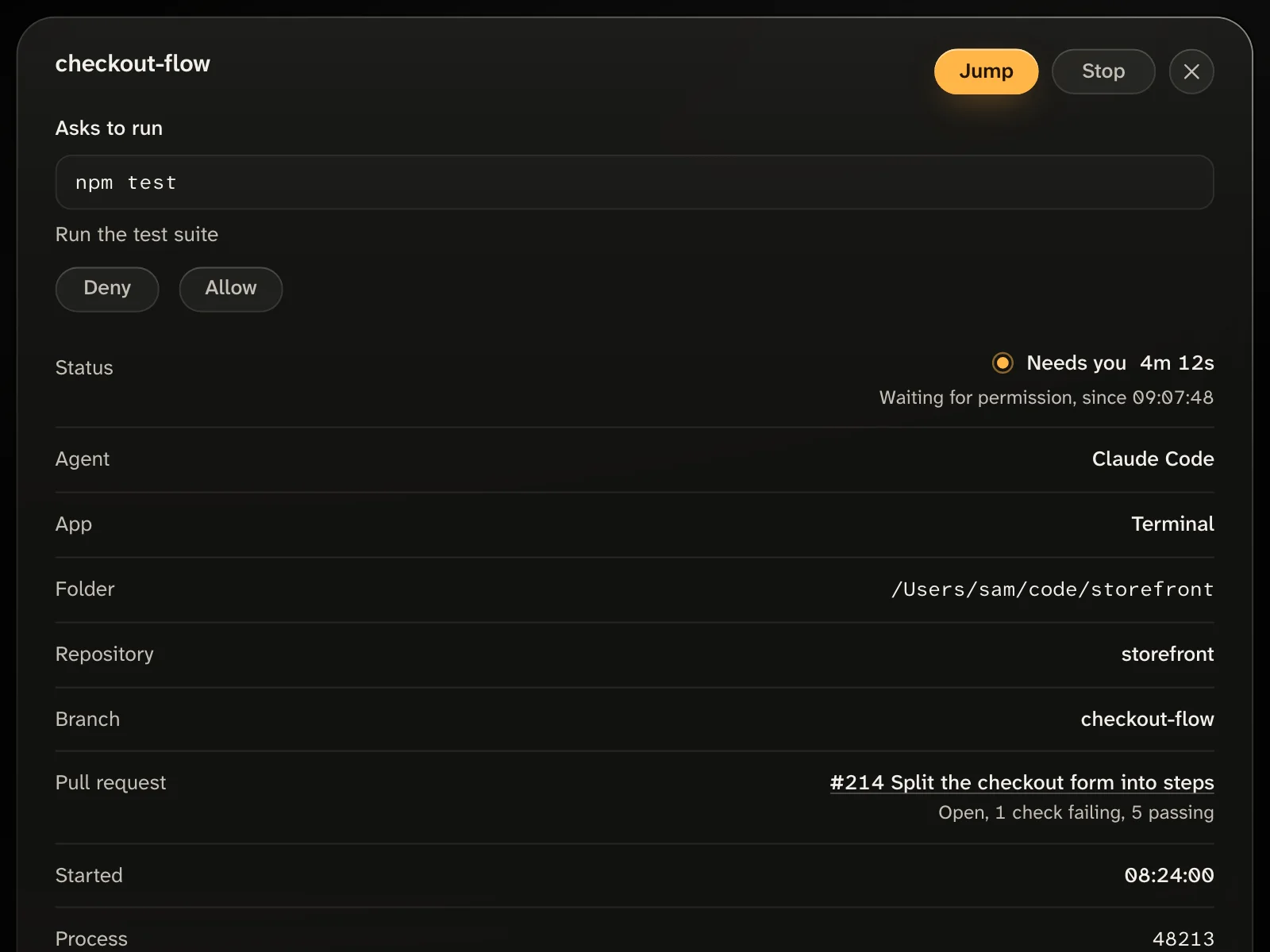Click the Status row label
Screen dimensions: 1270x952
pos(84,367)
